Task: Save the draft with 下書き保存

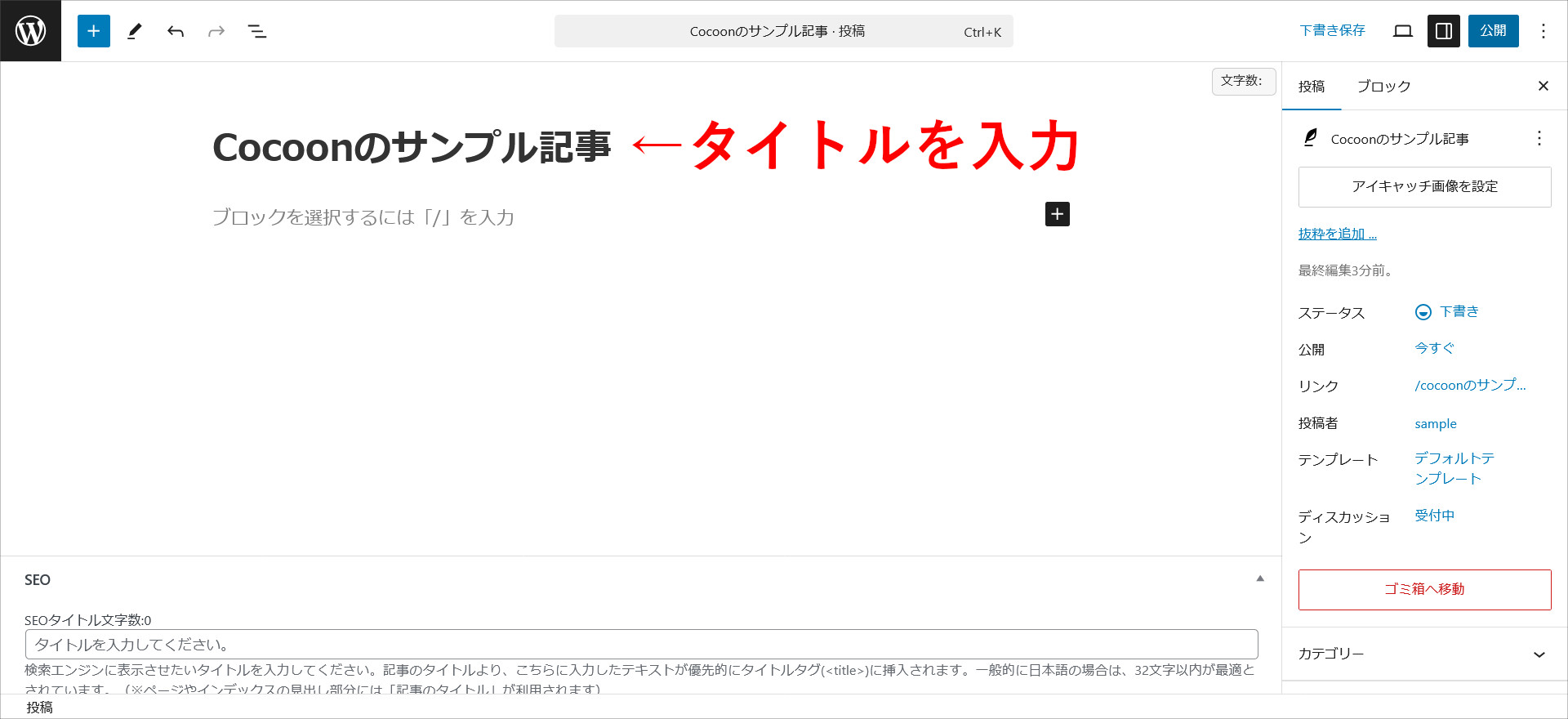Action: [x=1332, y=31]
